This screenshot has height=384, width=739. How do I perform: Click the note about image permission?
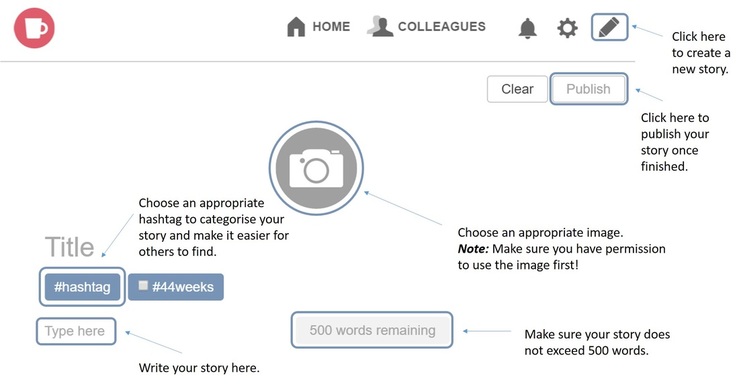tap(561, 257)
